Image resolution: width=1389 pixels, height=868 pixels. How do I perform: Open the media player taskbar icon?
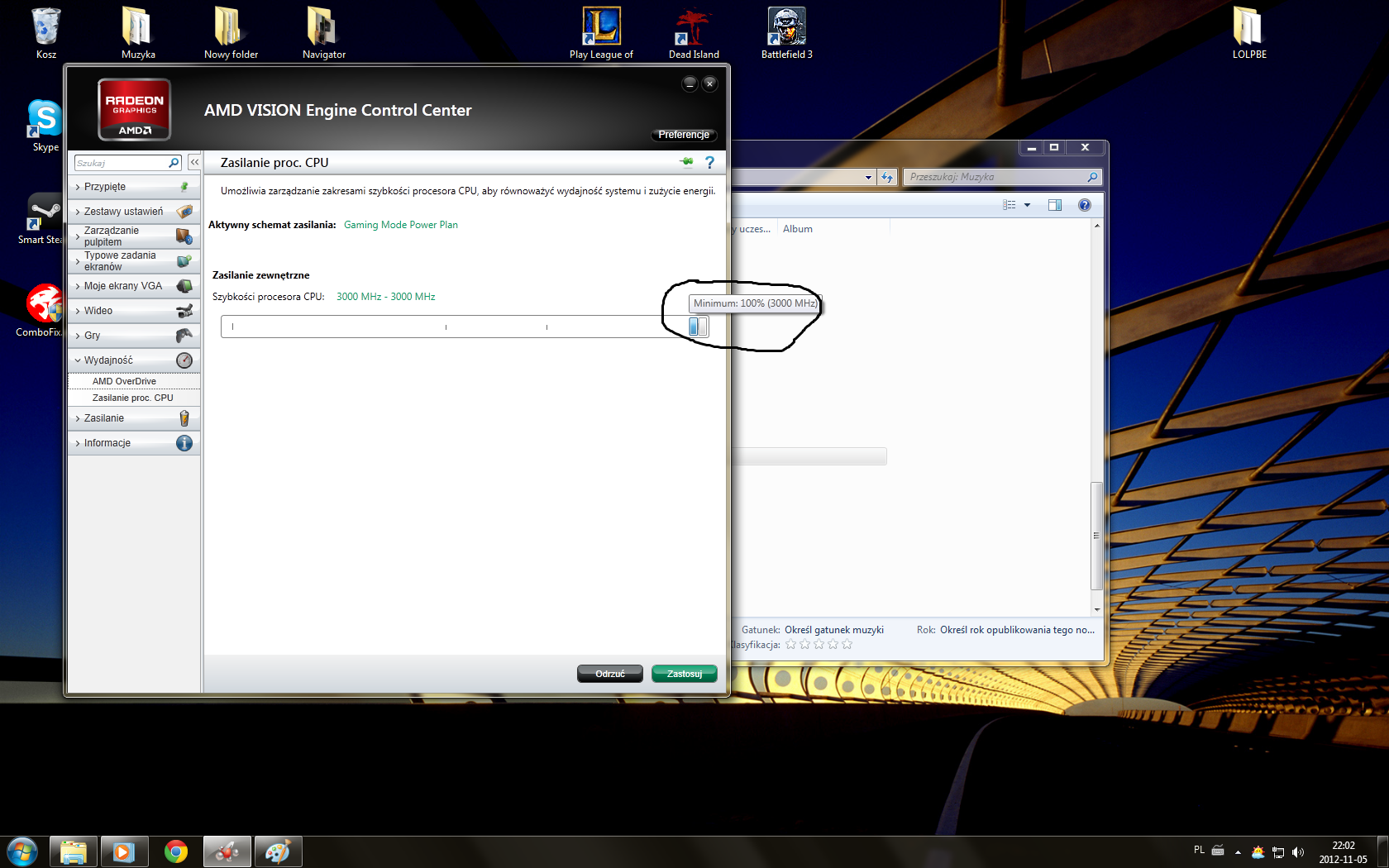tap(124, 851)
